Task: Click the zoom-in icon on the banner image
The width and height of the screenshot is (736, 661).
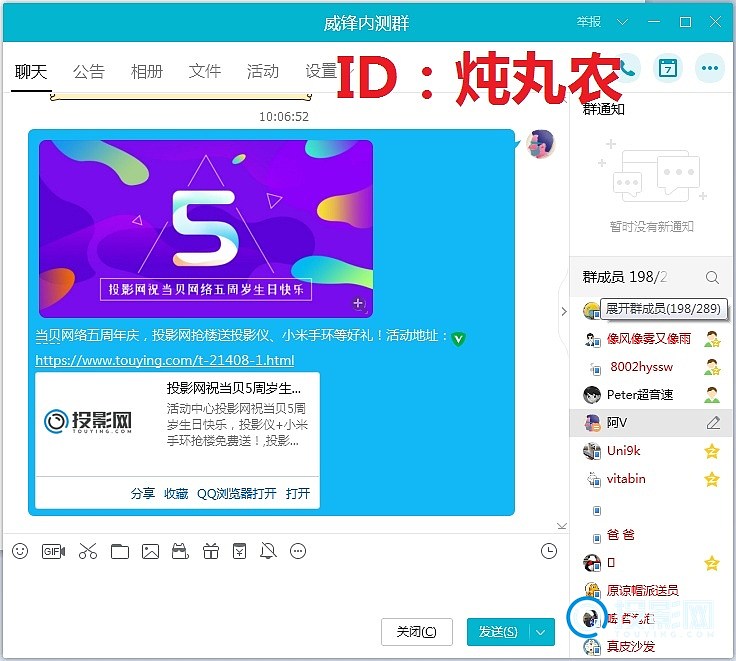Action: [x=359, y=304]
